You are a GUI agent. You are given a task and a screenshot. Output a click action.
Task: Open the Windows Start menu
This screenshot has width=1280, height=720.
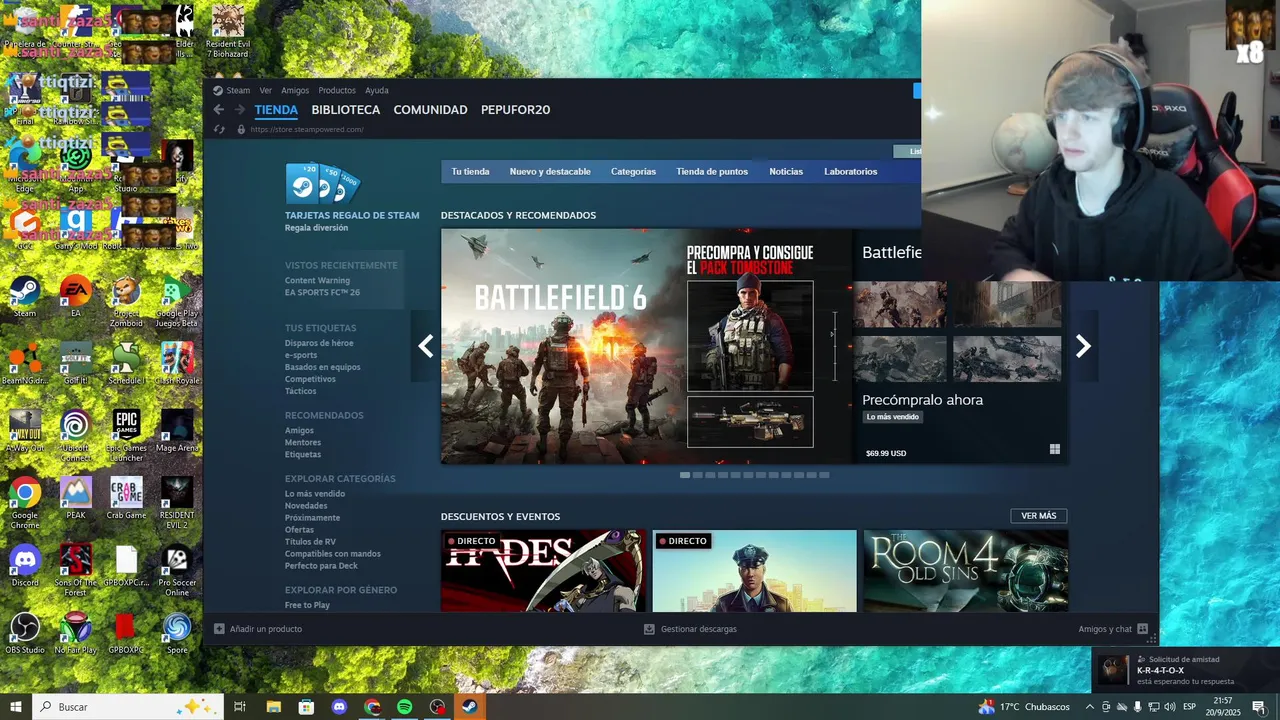(x=16, y=707)
